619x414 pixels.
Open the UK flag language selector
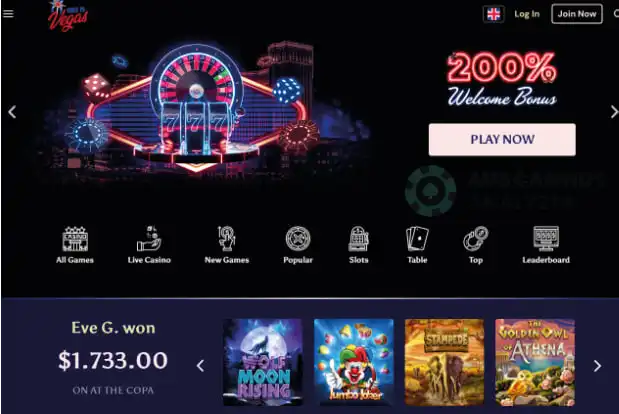click(493, 14)
